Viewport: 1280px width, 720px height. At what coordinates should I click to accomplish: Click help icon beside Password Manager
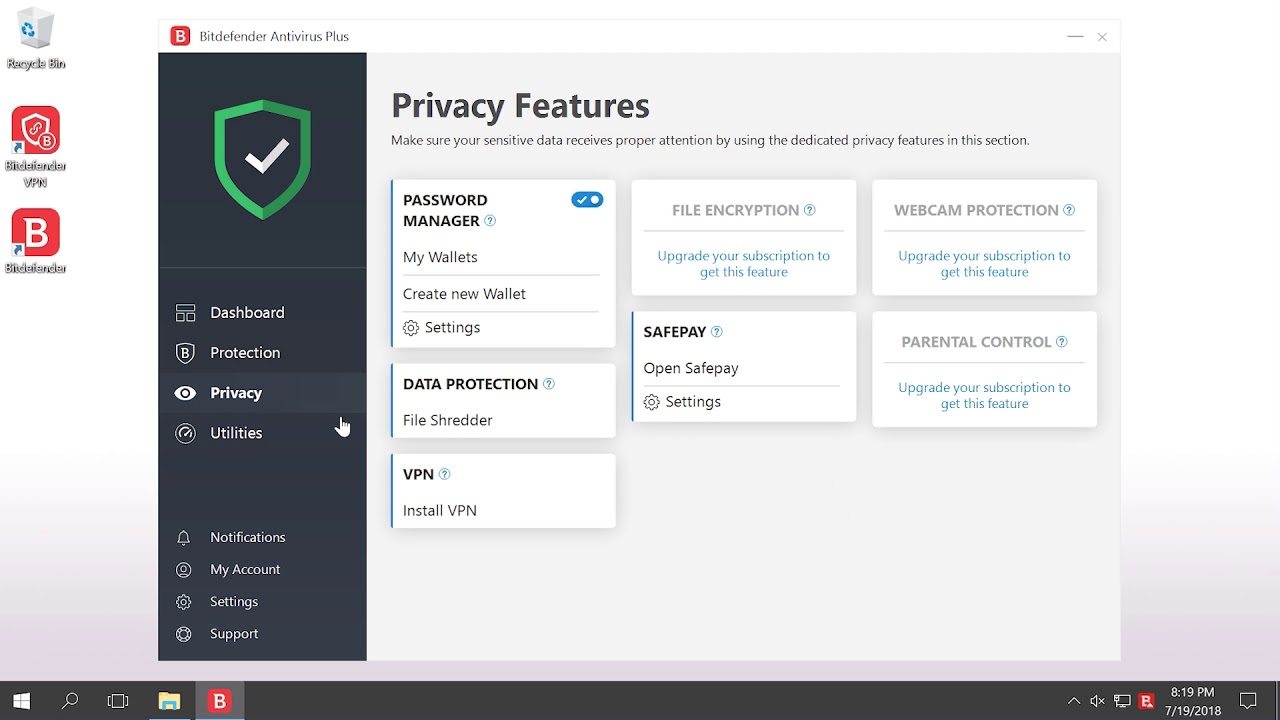pyautogui.click(x=490, y=221)
